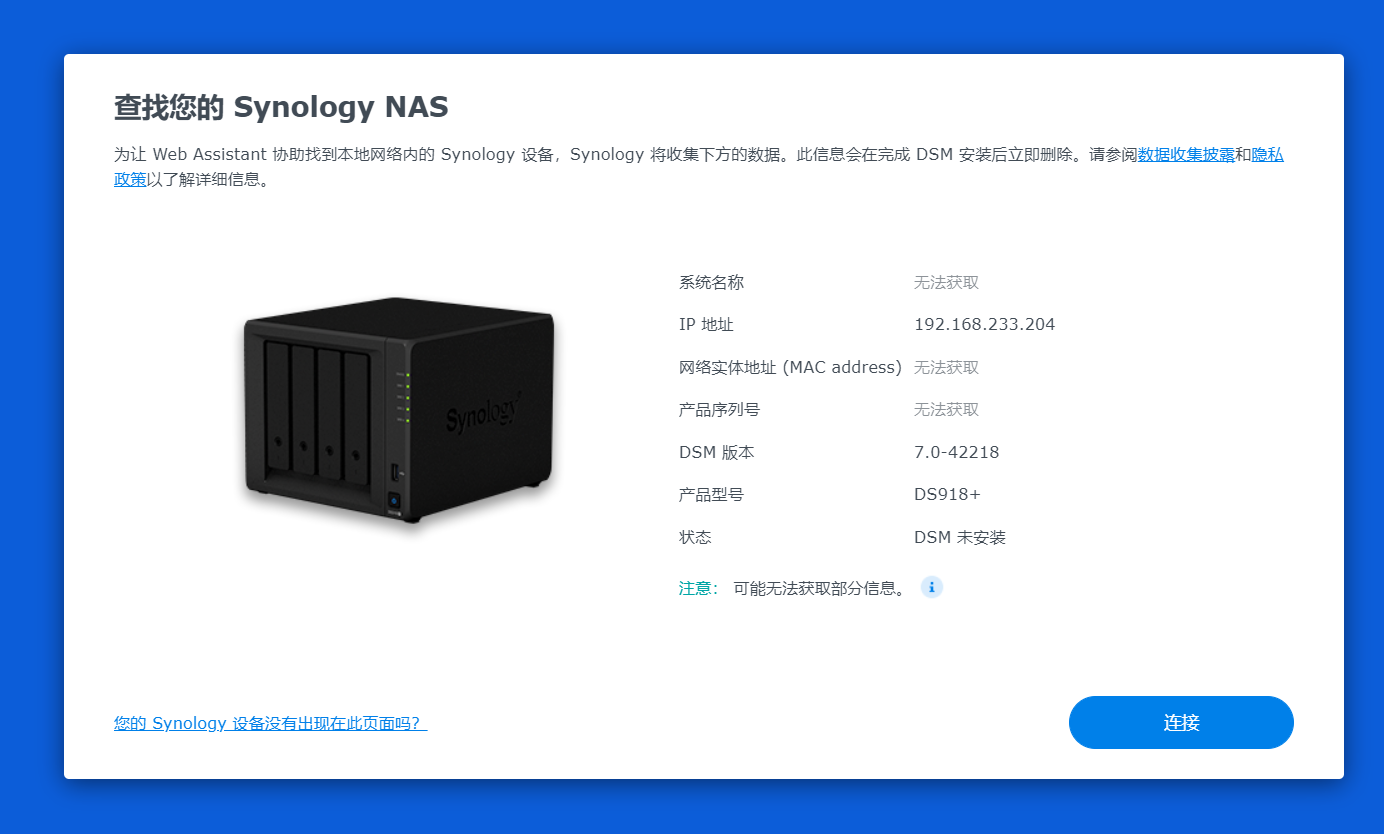
Task: Click the product model DS918+ text
Action: [x=947, y=495]
